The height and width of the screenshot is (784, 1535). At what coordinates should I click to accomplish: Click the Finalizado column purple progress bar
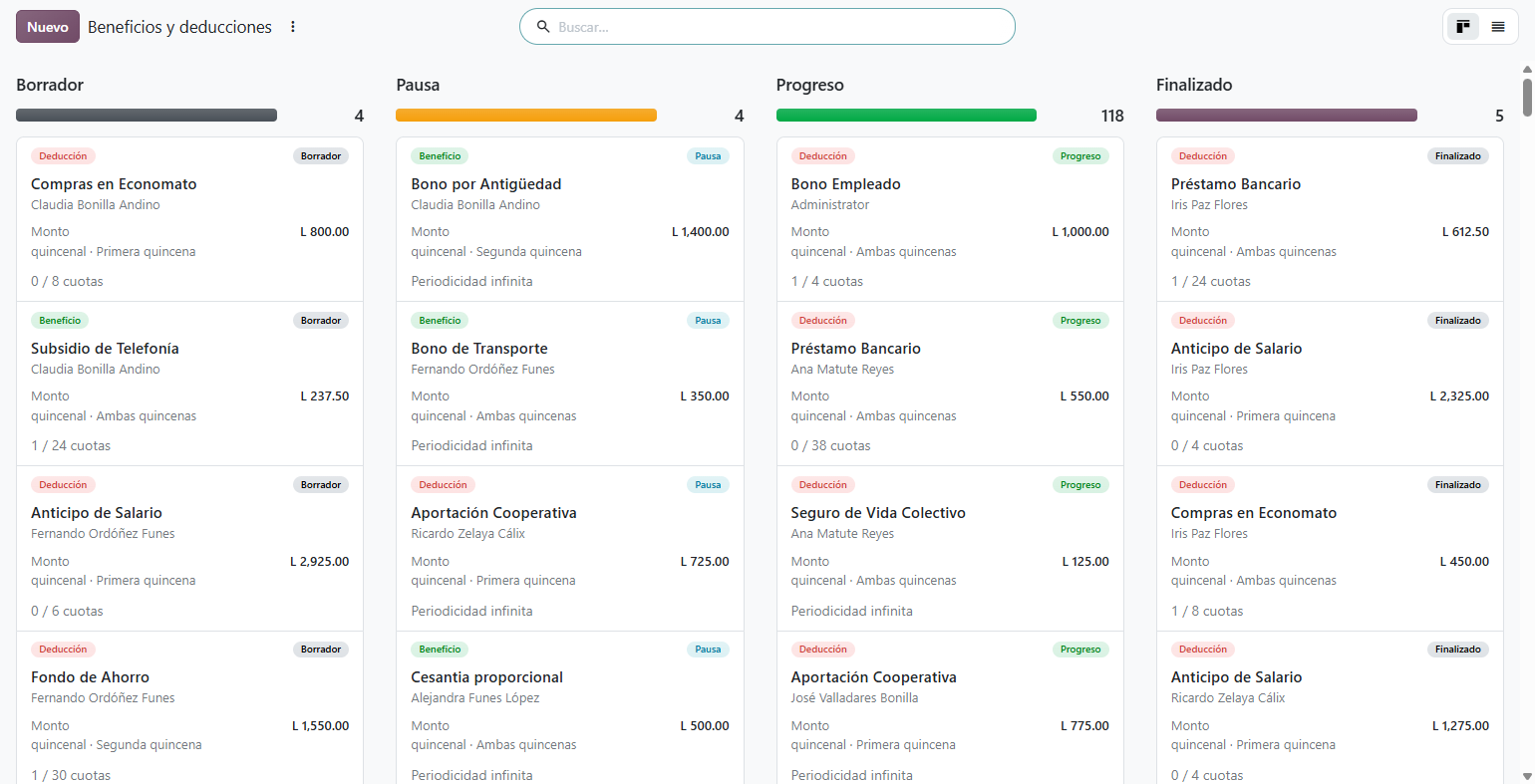coord(1287,116)
